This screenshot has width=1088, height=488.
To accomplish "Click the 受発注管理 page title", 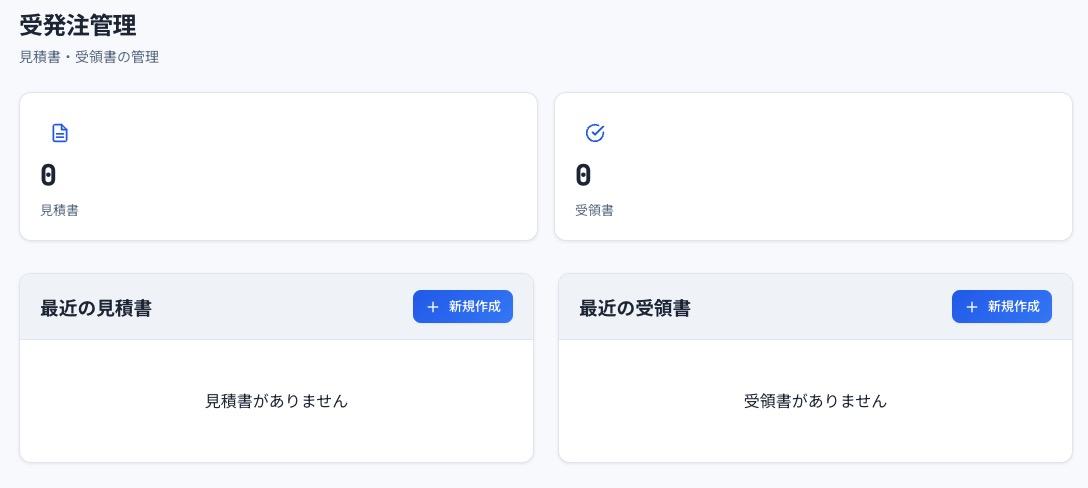I will 78,25.
